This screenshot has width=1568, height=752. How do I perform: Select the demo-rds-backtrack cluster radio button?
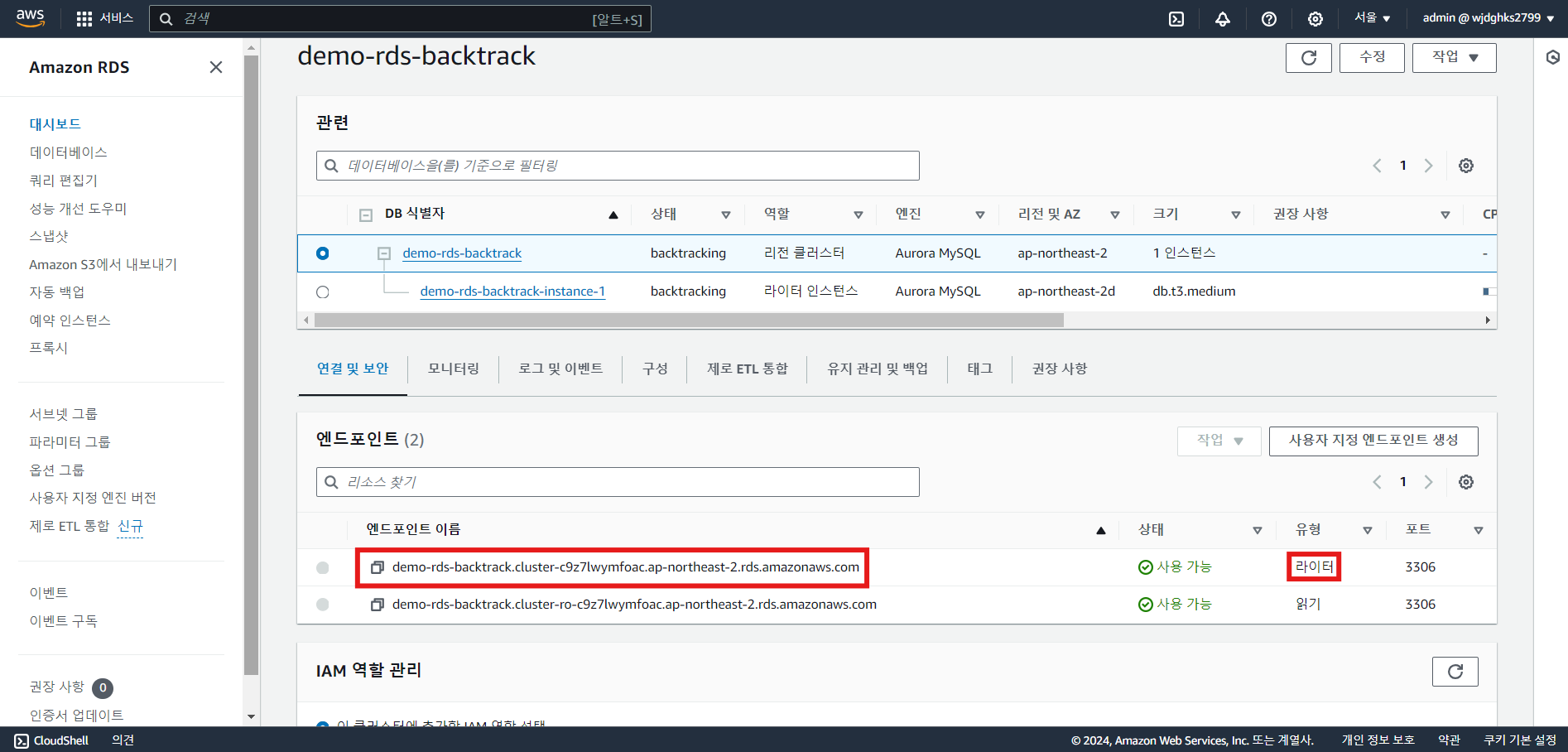(323, 253)
